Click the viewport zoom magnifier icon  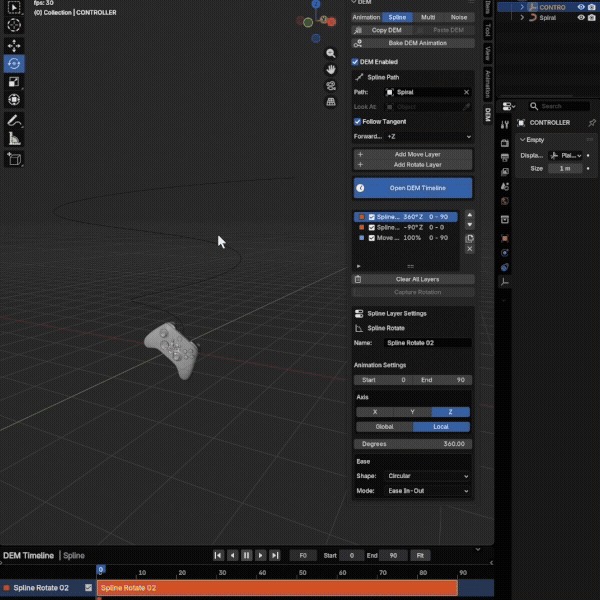pyautogui.click(x=331, y=53)
